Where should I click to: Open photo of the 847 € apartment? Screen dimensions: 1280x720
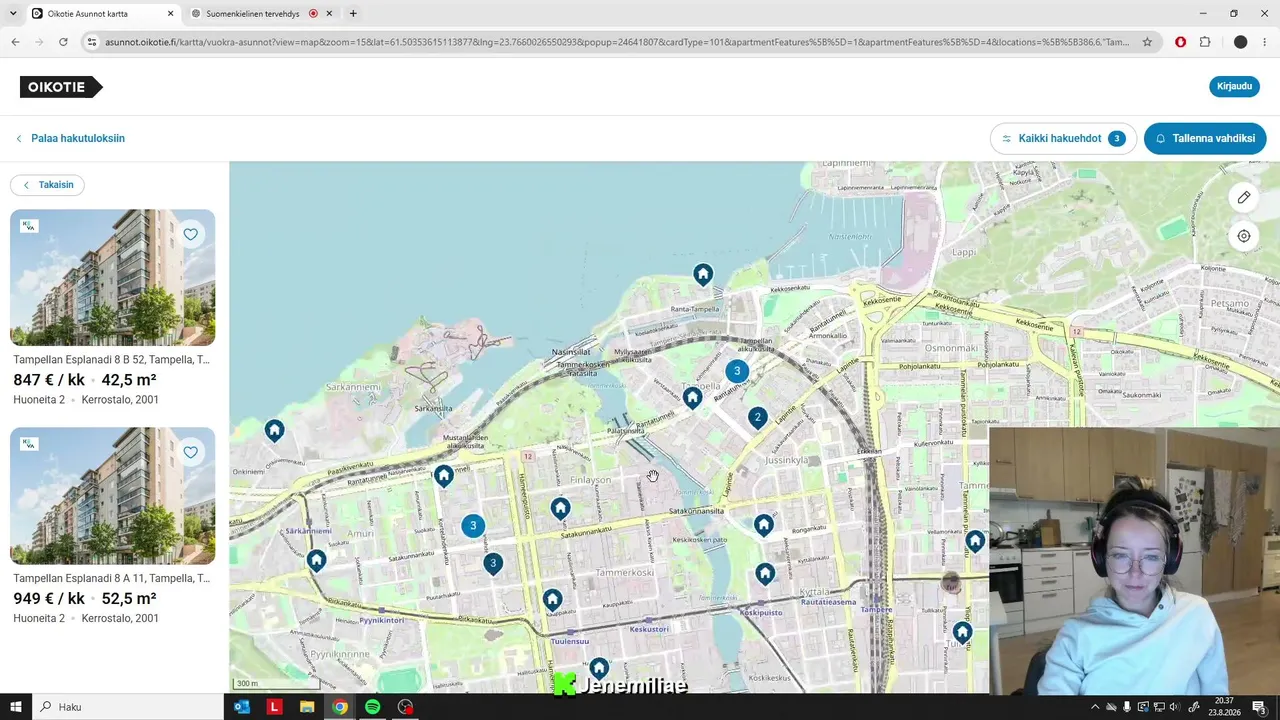[x=112, y=277]
